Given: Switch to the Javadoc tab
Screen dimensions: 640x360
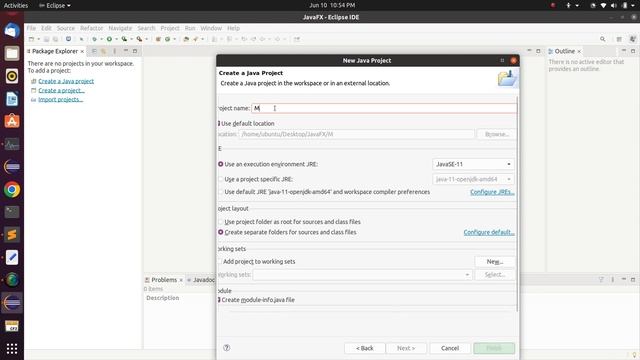Looking at the screenshot, I should point(202,280).
